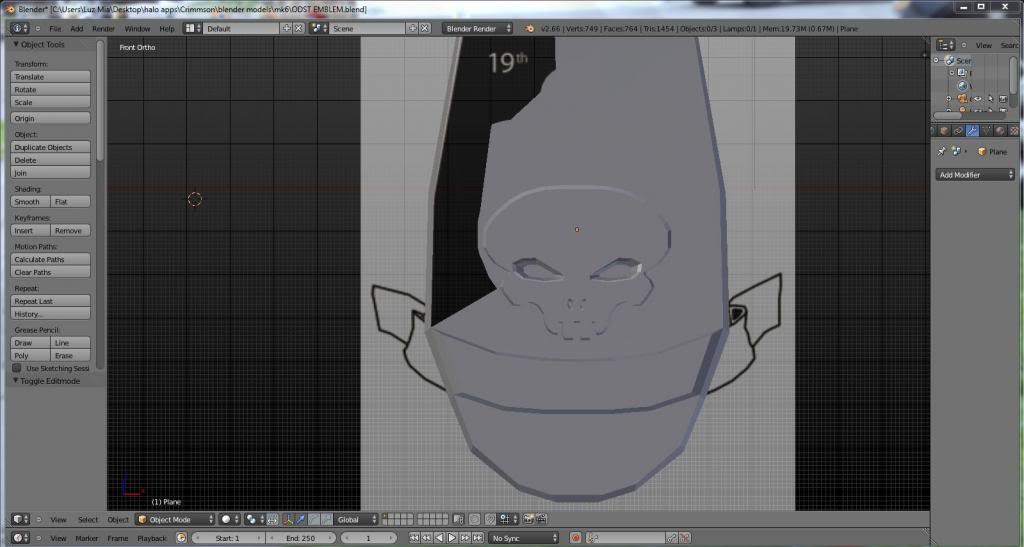Click the add new scene plus icon

[x=411, y=29]
